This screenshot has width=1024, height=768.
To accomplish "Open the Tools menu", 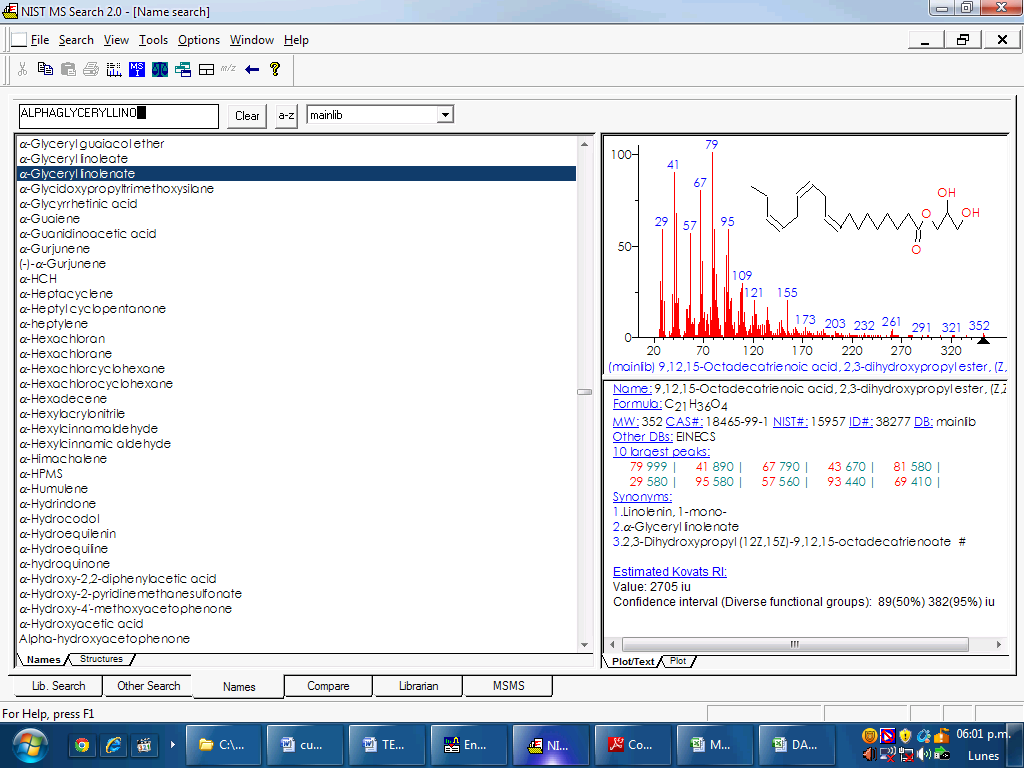I will click(x=153, y=40).
